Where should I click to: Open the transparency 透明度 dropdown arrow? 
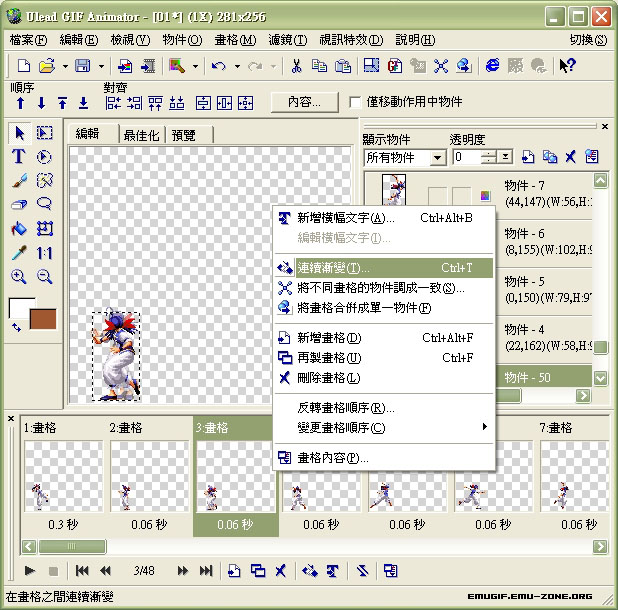pyautogui.click(x=506, y=158)
